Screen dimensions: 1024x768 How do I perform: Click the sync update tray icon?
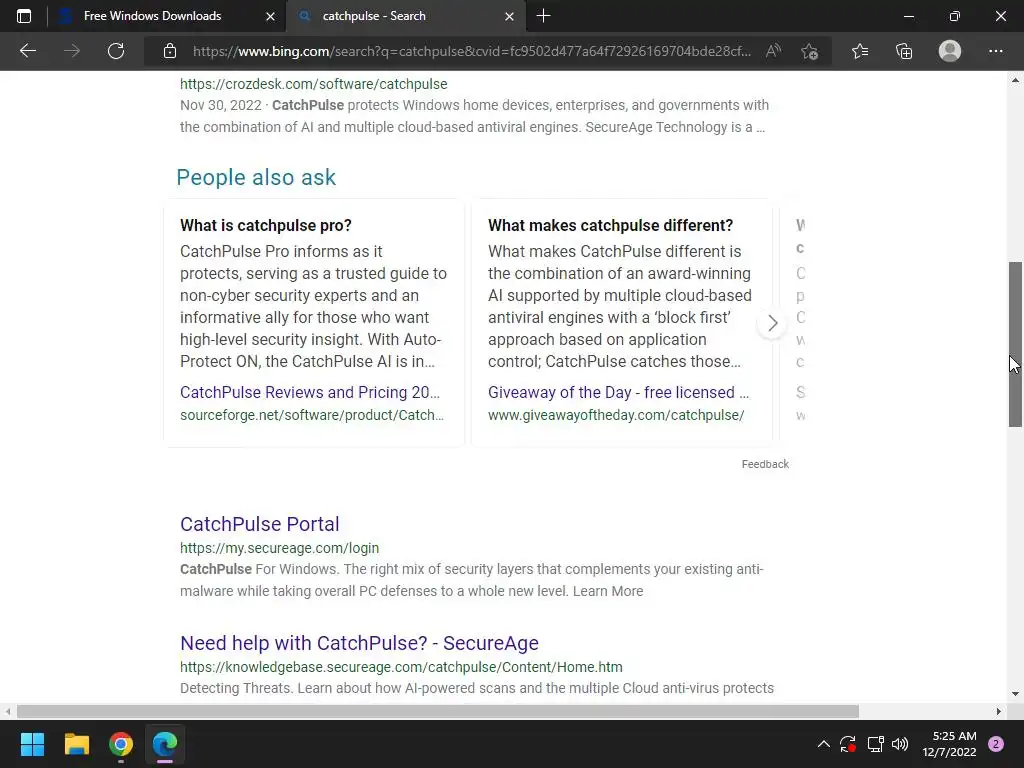pyautogui.click(x=848, y=744)
